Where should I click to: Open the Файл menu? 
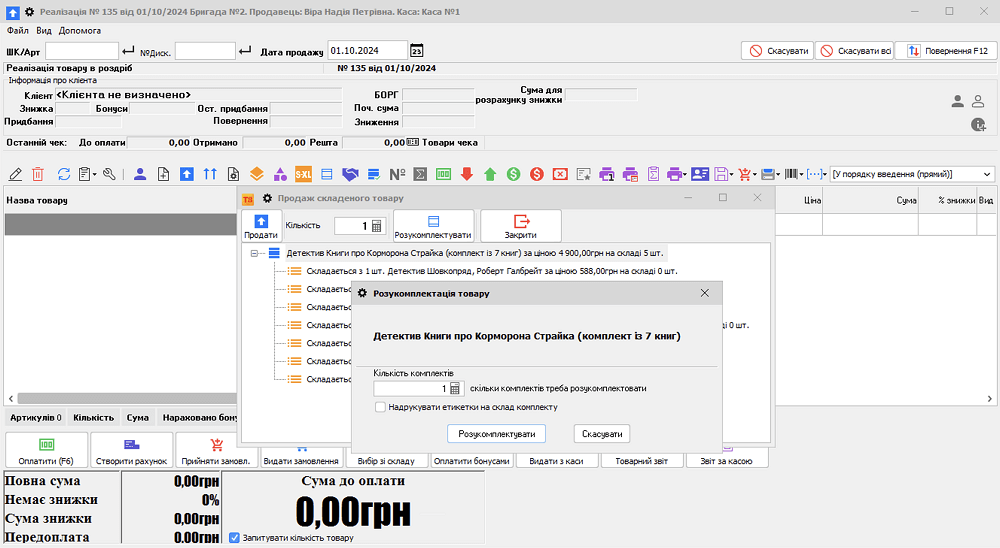tap(17, 31)
